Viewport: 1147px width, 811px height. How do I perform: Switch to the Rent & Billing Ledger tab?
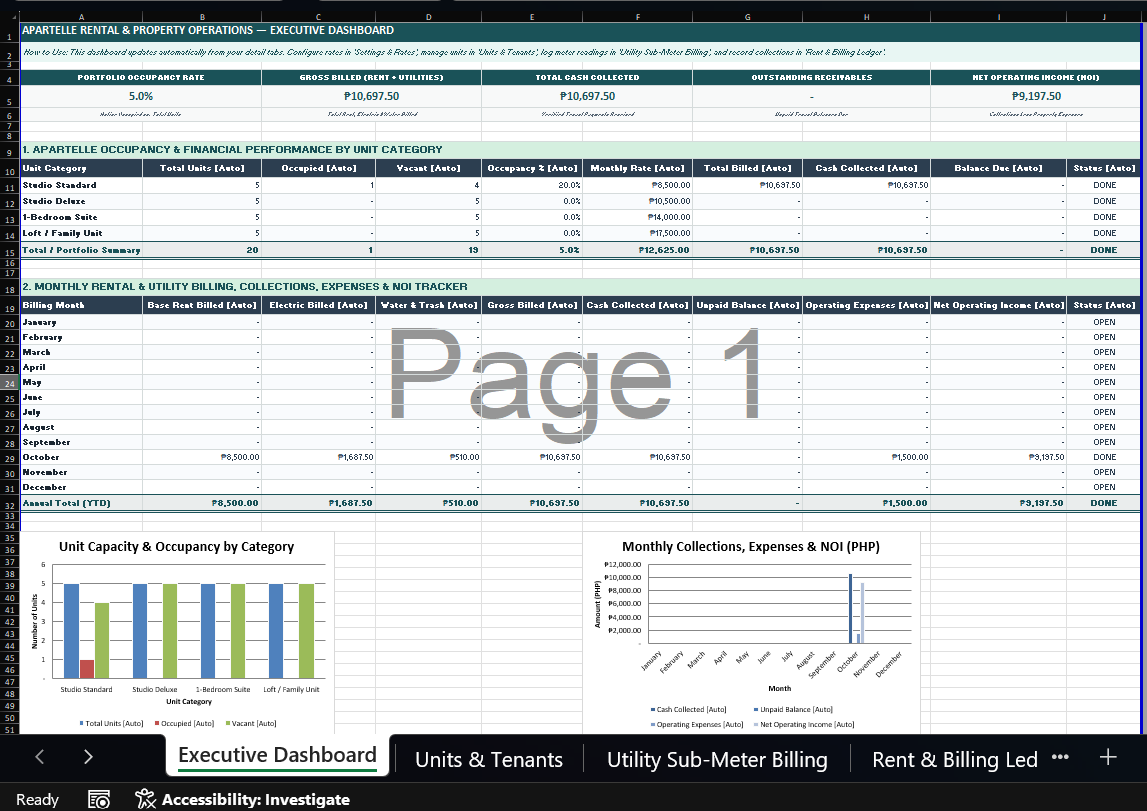(x=954, y=760)
